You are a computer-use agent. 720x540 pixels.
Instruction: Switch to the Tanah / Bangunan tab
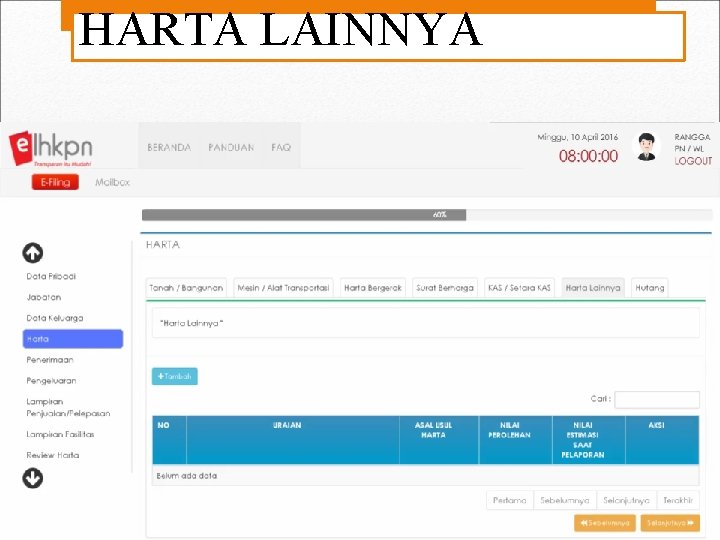[x=186, y=288]
